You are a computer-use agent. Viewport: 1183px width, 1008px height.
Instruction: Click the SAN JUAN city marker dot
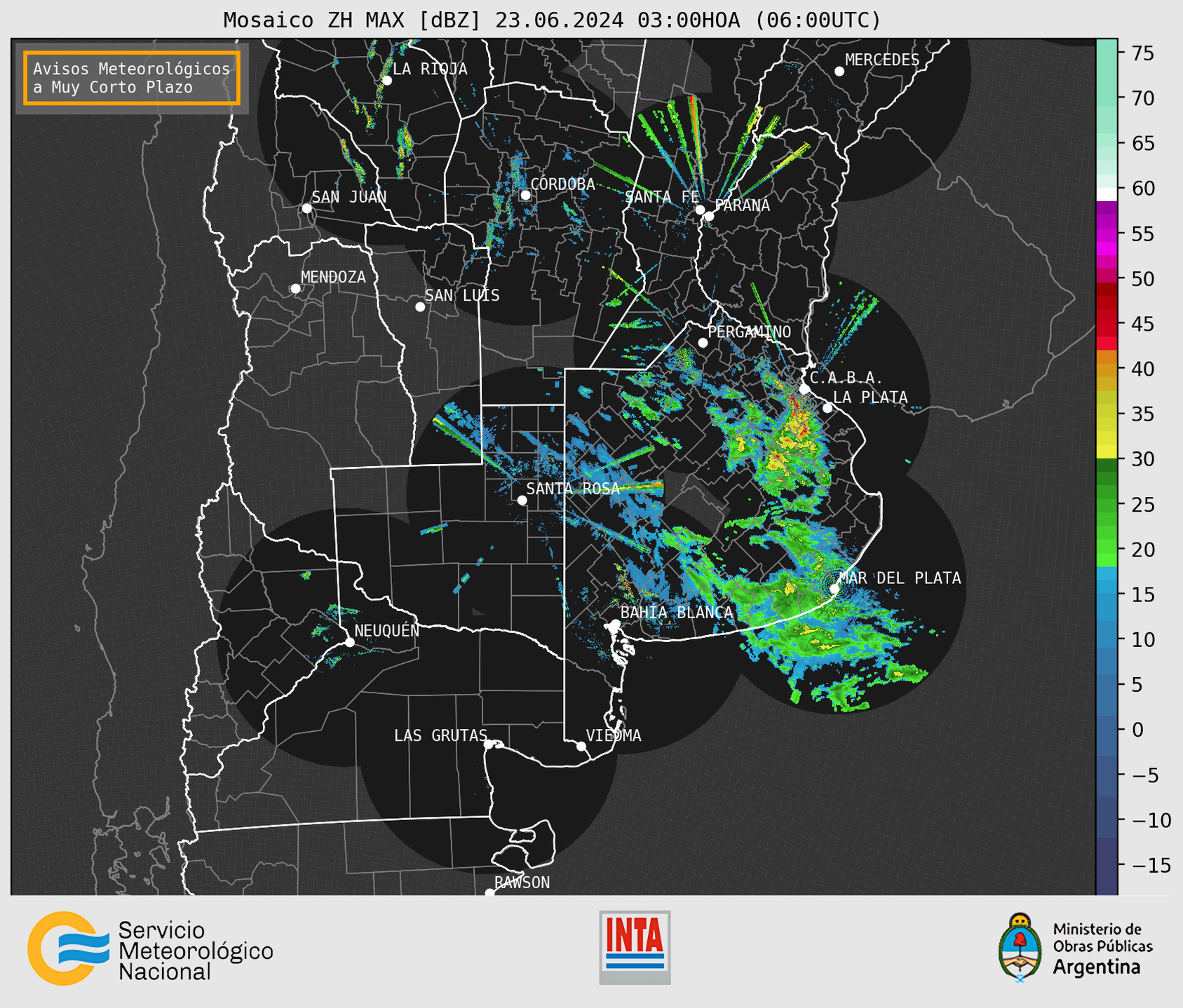[x=306, y=208]
